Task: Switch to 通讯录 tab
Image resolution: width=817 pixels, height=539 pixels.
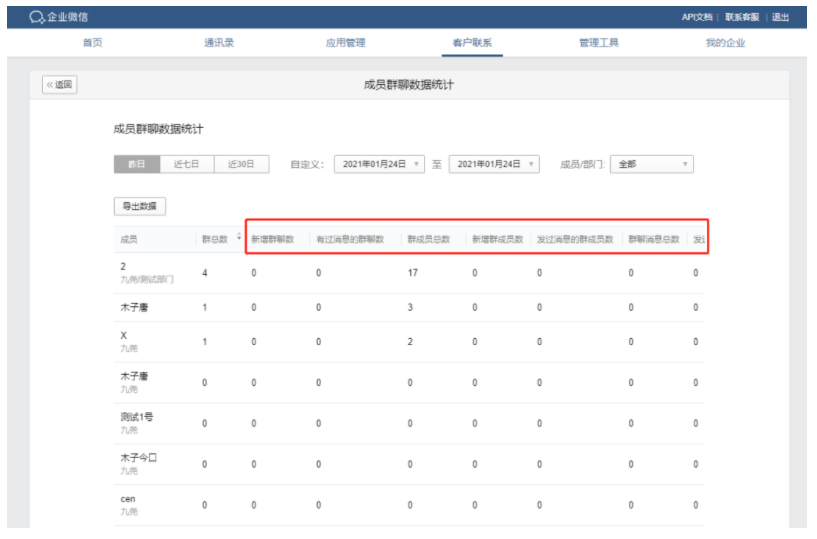Action: coord(219,43)
